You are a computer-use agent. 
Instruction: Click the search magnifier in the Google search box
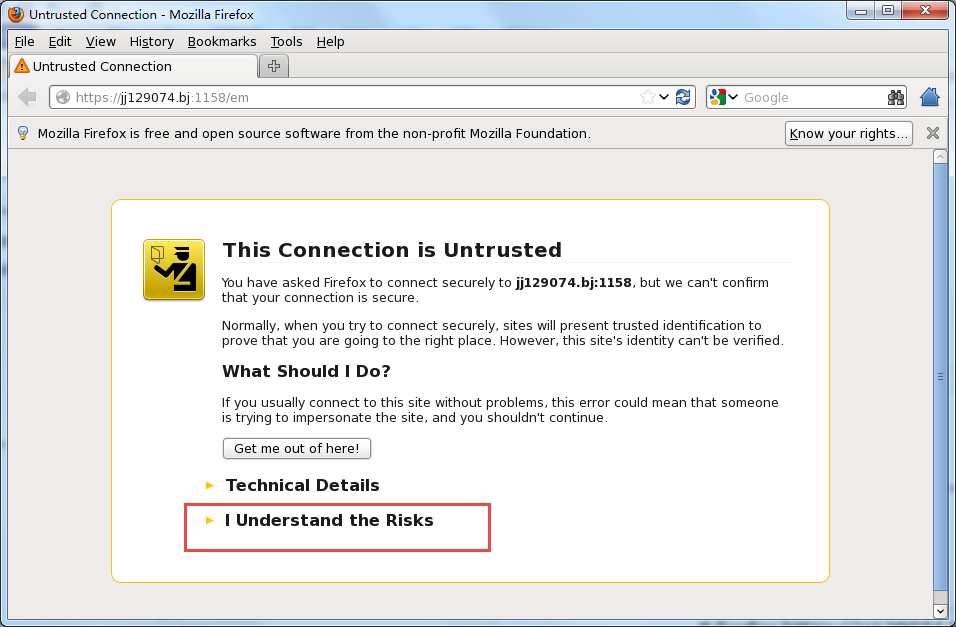coord(895,97)
